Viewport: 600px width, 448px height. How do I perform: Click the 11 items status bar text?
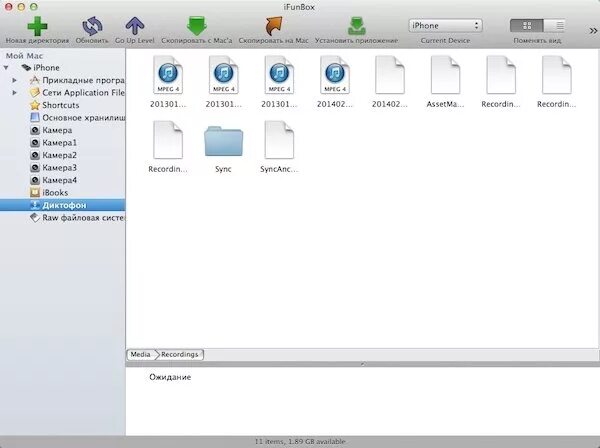click(300, 441)
